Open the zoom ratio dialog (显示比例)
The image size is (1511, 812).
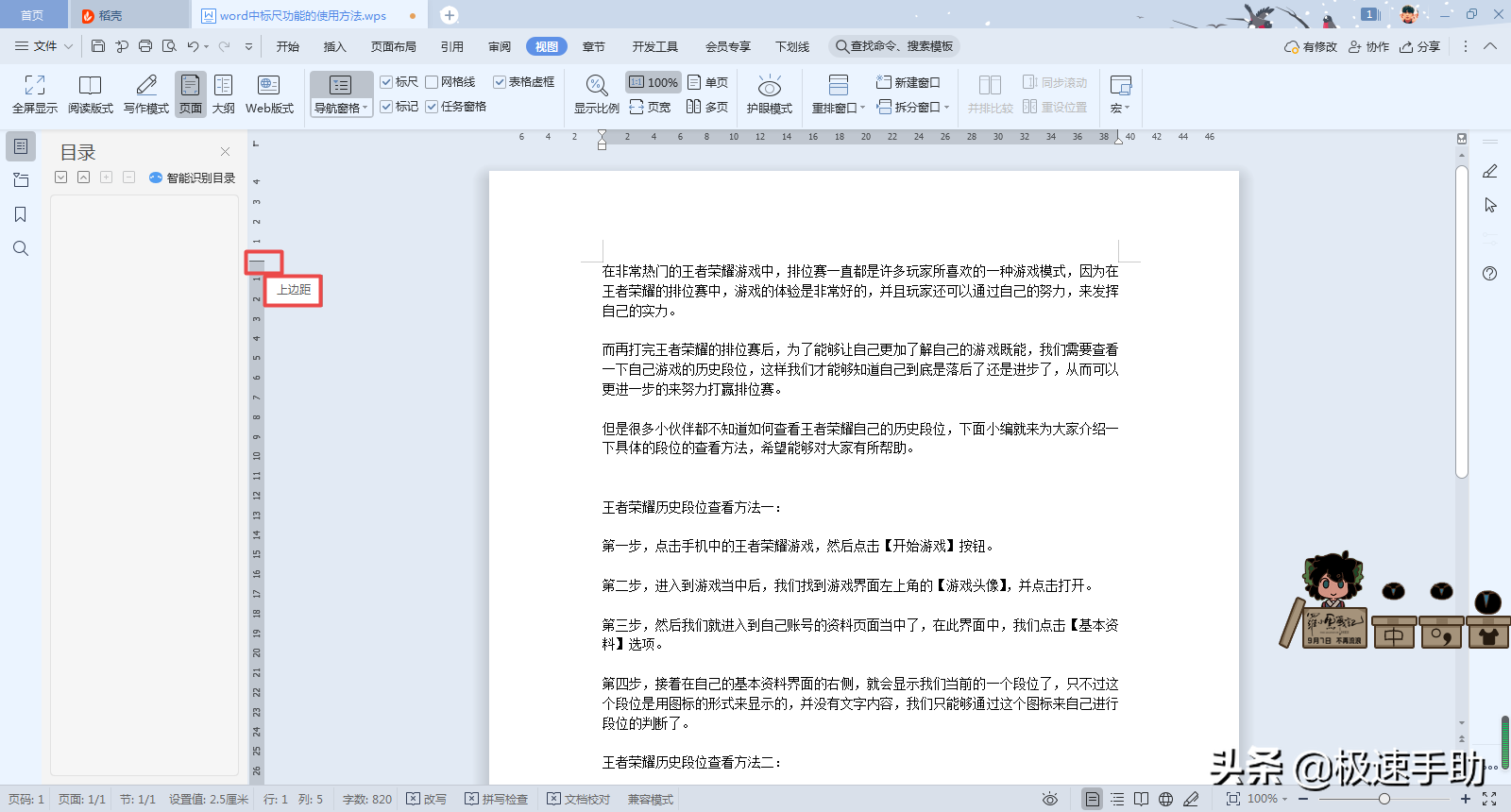point(597,94)
